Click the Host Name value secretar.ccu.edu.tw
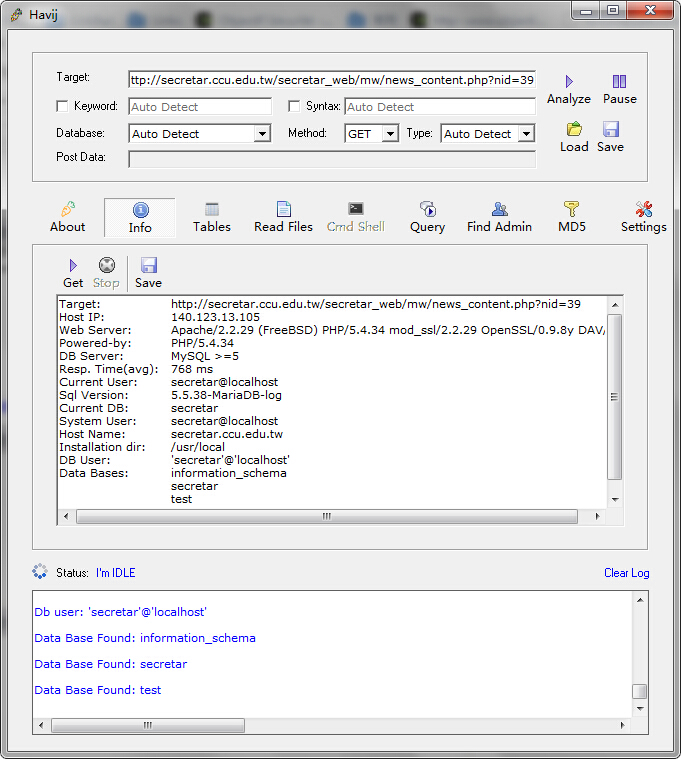This screenshot has height=759, width=681. (x=227, y=434)
